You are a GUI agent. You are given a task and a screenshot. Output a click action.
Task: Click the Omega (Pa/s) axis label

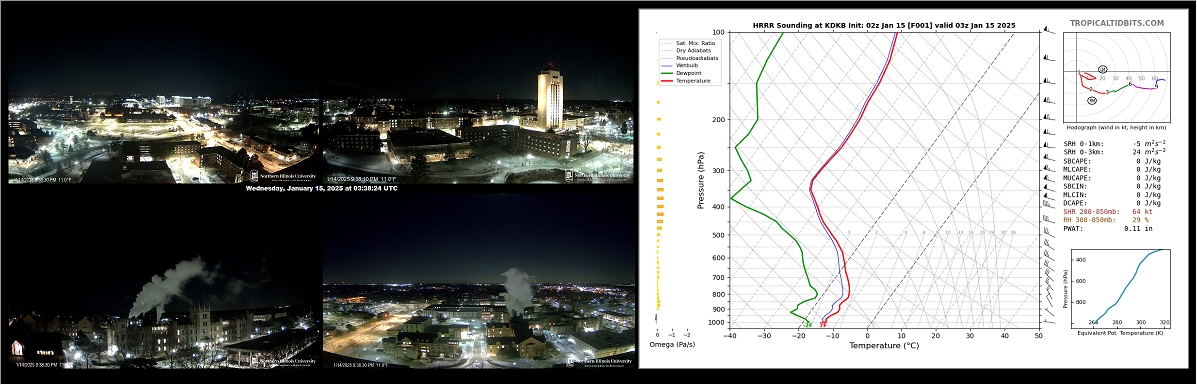pyautogui.click(x=672, y=345)
